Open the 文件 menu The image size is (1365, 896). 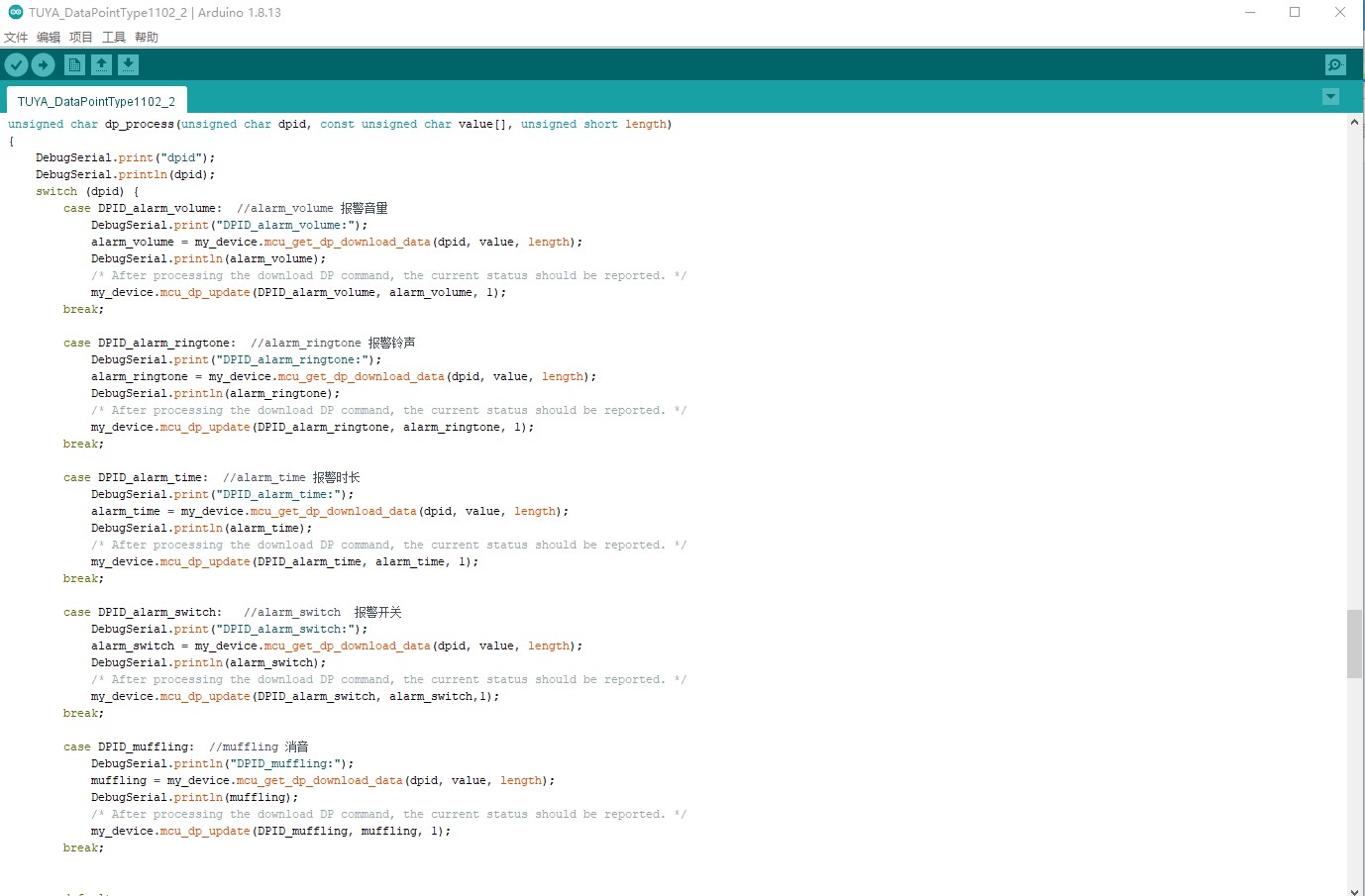[16, 37]
